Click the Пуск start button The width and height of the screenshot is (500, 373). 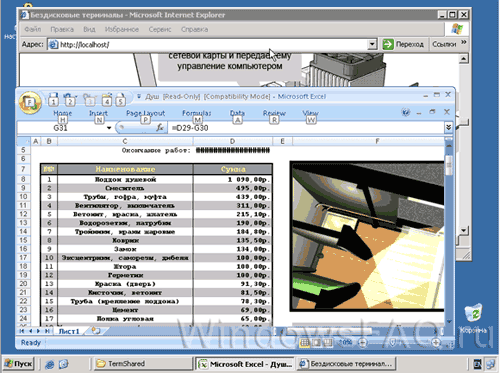pos(19,364)
